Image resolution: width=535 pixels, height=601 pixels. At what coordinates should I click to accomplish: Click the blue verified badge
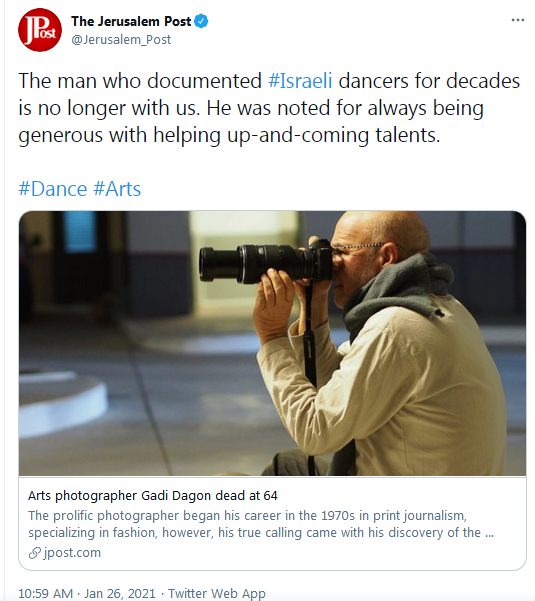pos(201,21)
